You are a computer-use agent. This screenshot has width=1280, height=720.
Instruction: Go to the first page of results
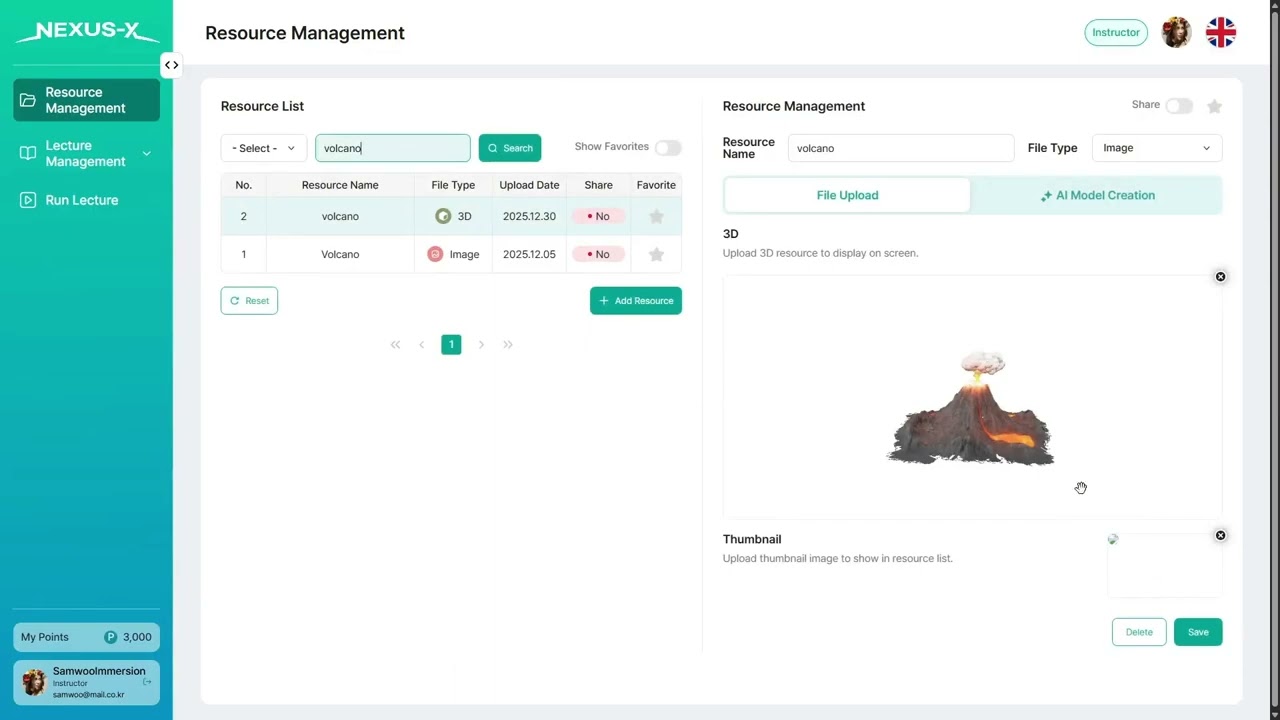395,344
